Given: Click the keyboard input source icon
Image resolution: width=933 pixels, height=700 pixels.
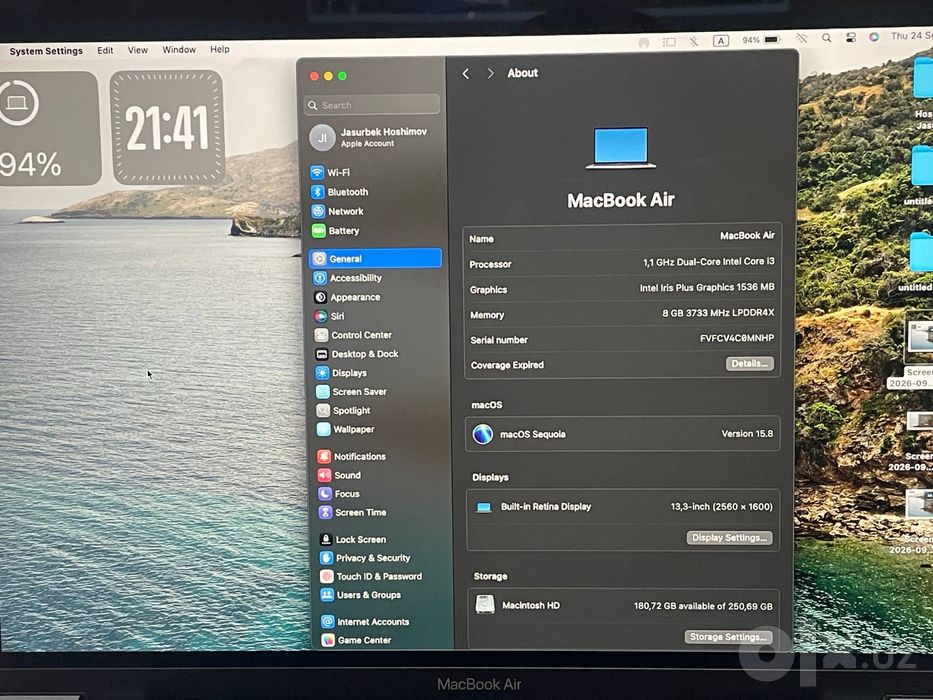Looking at the screenshot, I should [x=721, y=41].
